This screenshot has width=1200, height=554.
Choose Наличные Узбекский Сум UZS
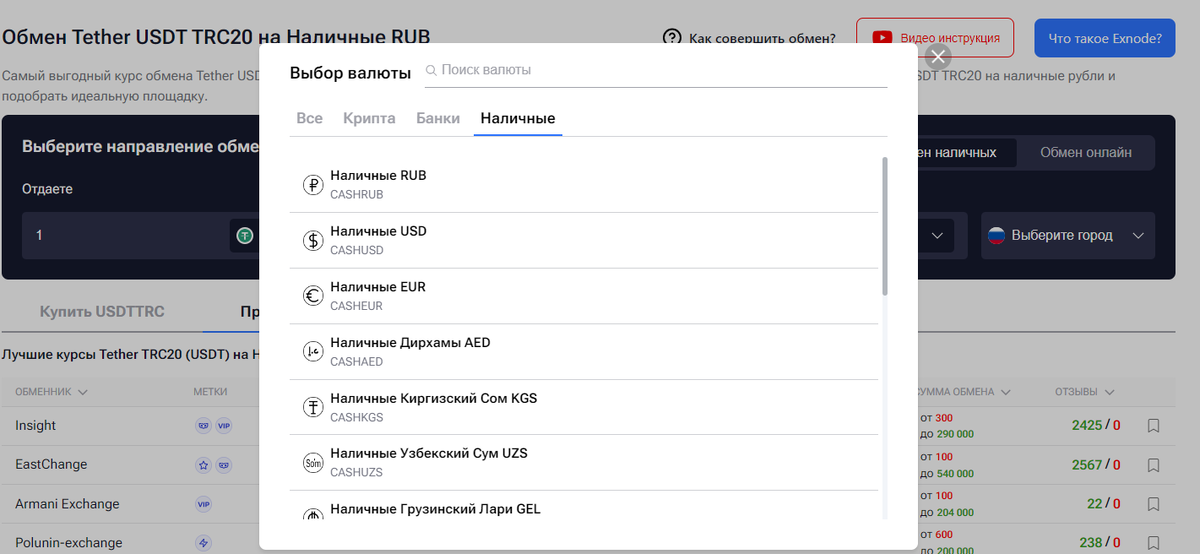tap(584, 462)
